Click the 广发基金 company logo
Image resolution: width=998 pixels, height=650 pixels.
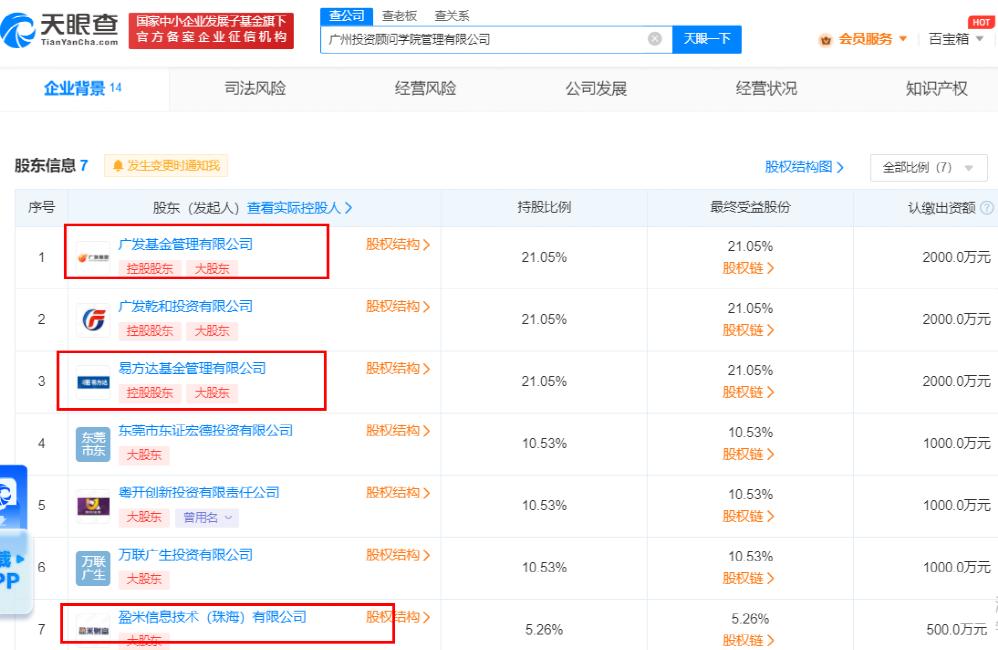93,258
